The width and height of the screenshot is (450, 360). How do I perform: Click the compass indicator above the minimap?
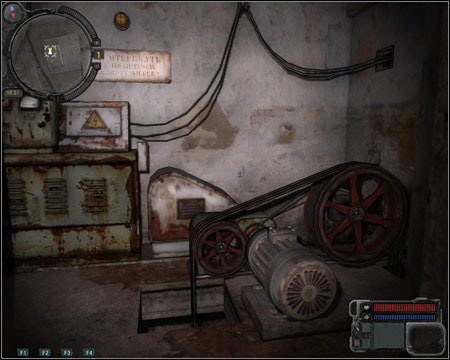(13, 12)
